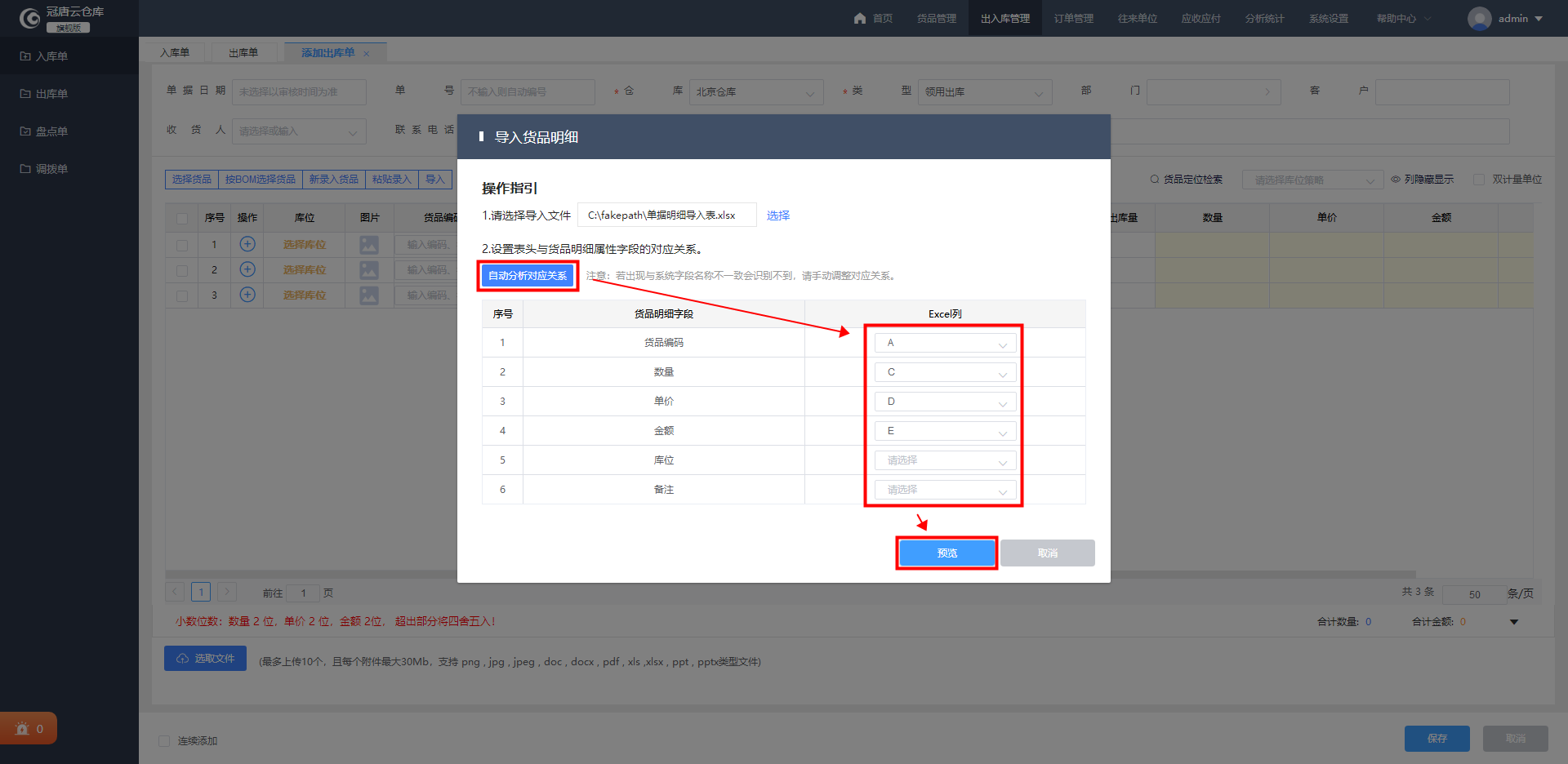Click the plus icon in row 2
The width and height of the screenshot is (1568, 764).
coord(247,269)
